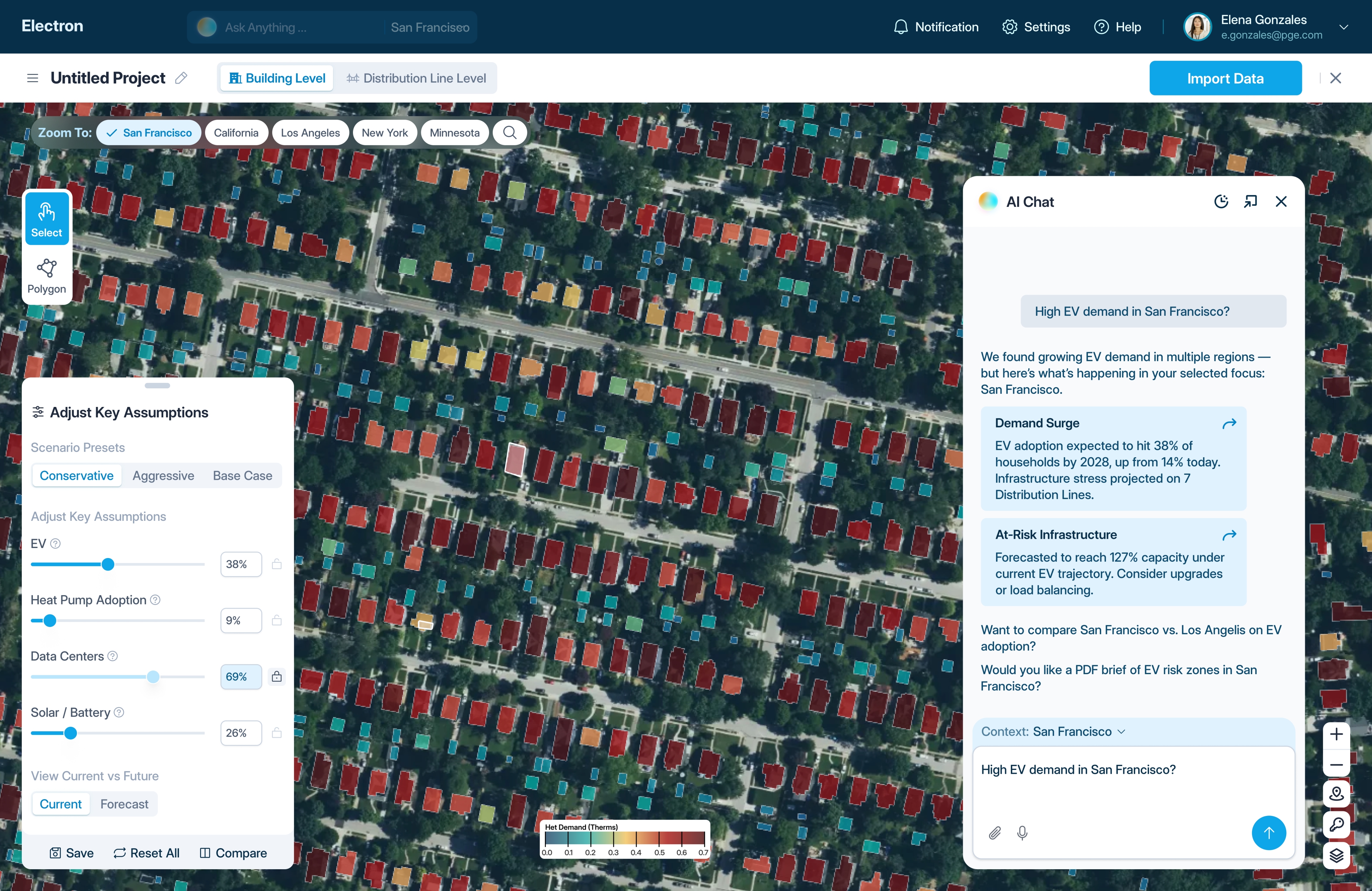Screen dimensions: 1372x891
Task: Click the PDF brief suggestion
Action: (1119, 678)
